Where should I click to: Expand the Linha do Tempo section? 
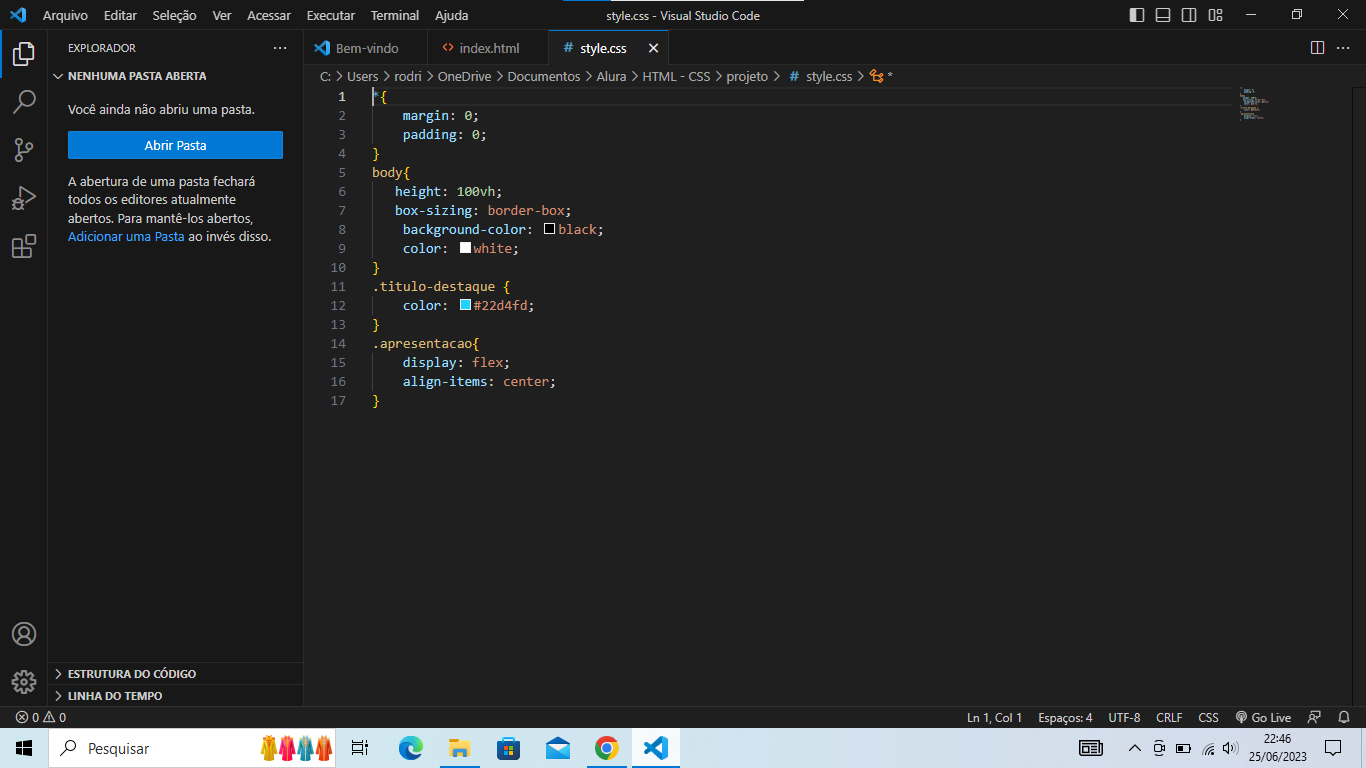coord(175,696)
